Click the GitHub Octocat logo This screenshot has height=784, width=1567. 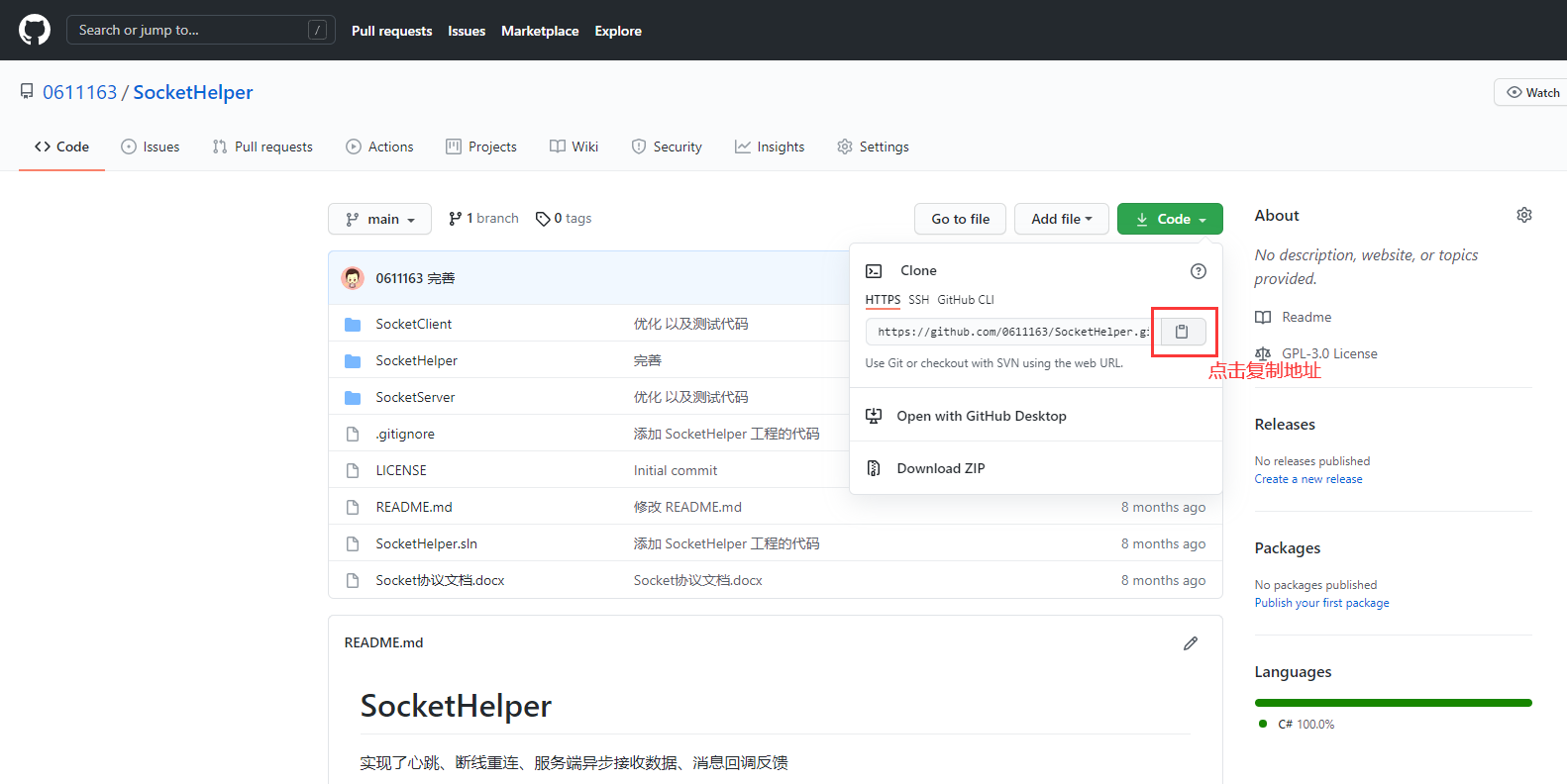(x=35, y=30)
